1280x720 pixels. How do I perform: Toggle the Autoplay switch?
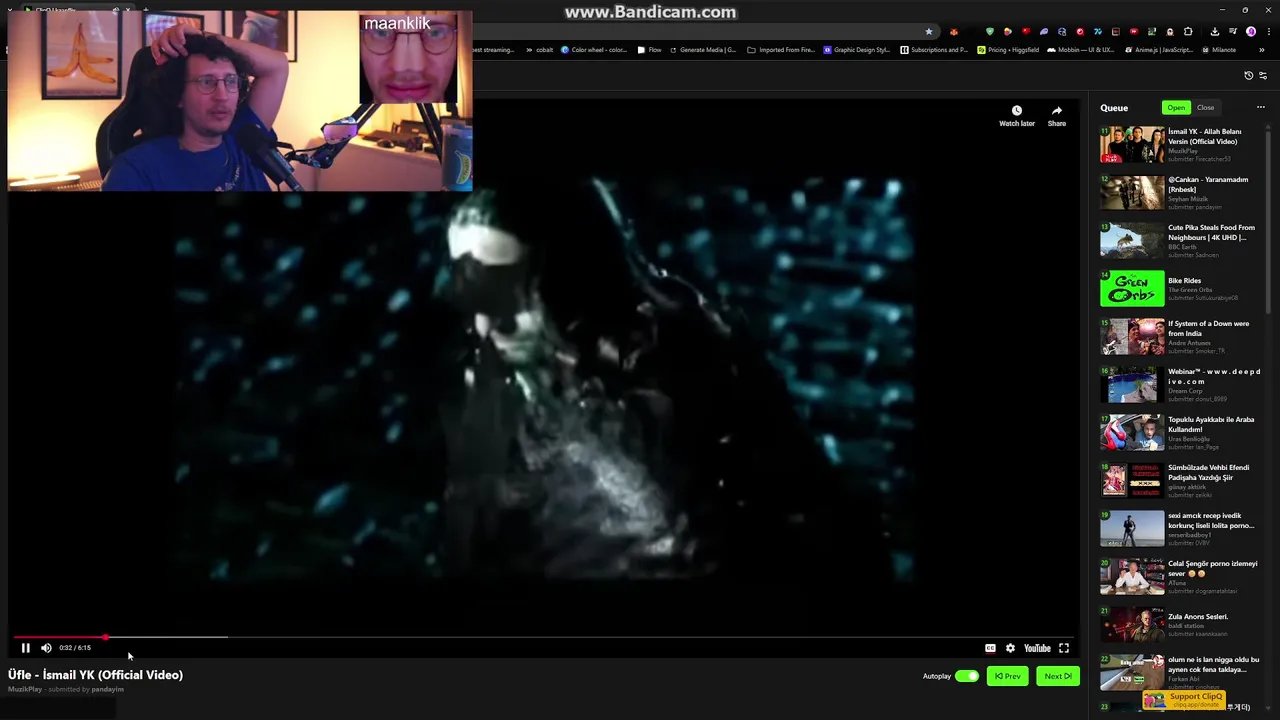[x=967, y=676]
